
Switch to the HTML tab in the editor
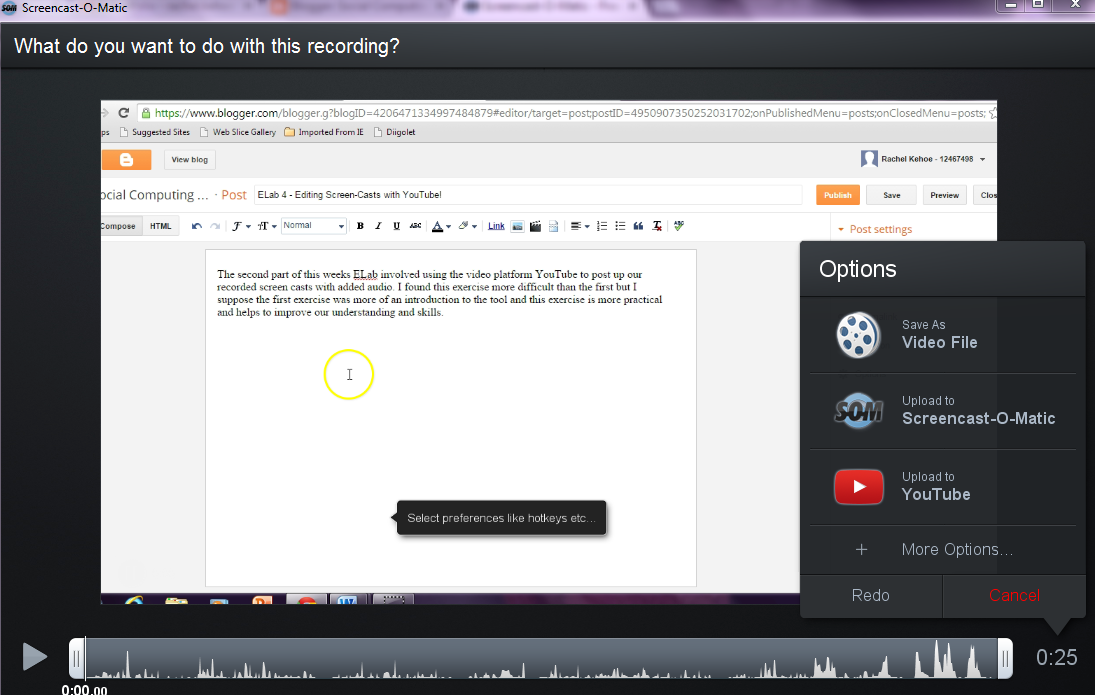(161, 226)
